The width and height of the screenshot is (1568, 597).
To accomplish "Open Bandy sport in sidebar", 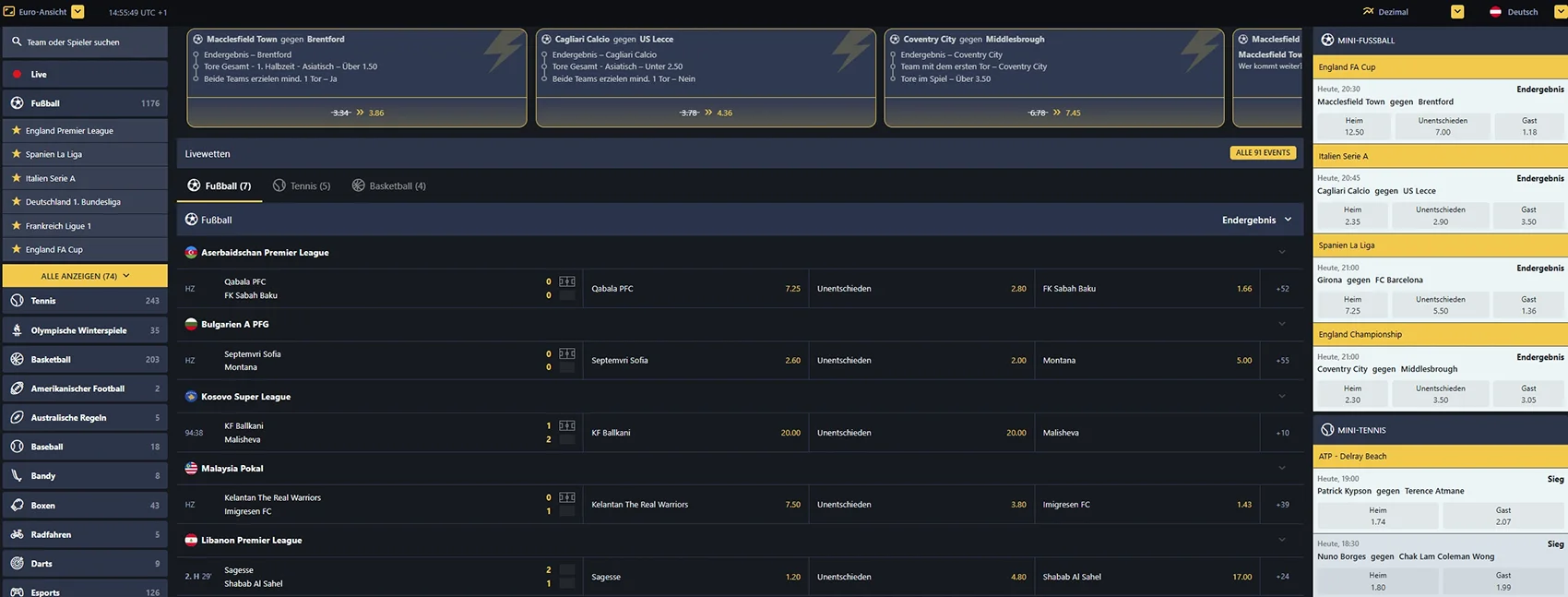I will coord(85,476).
